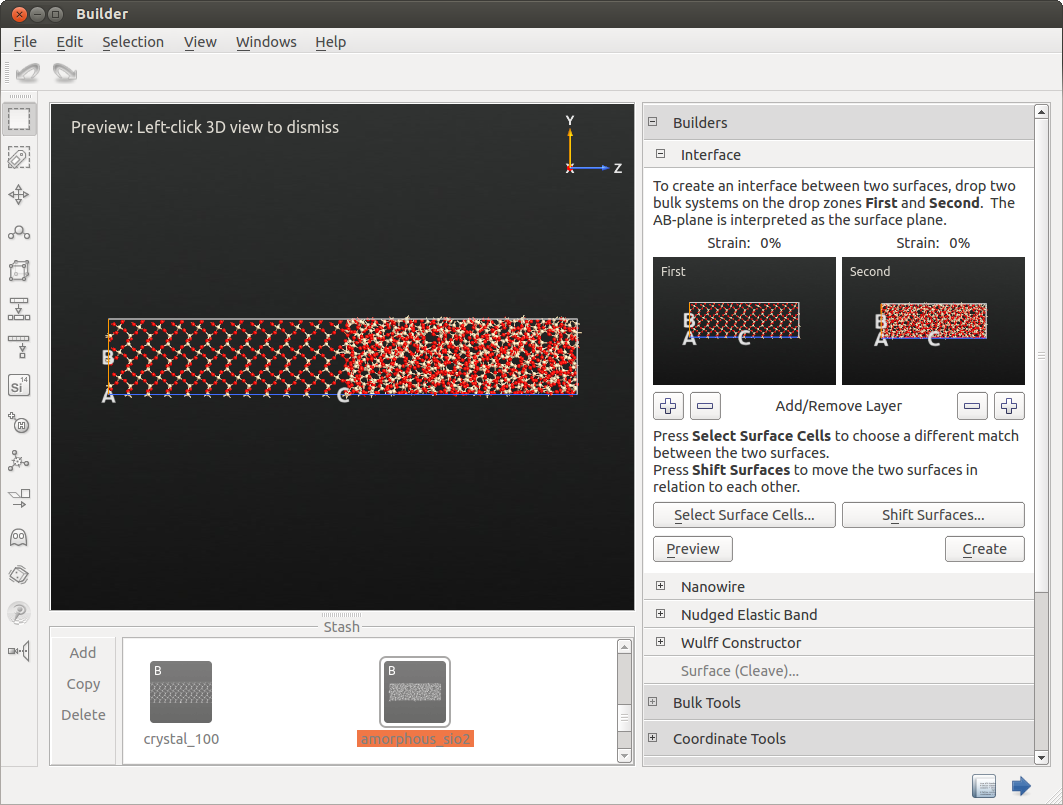Activate the move/translate atoms tool

click(19, 195)
